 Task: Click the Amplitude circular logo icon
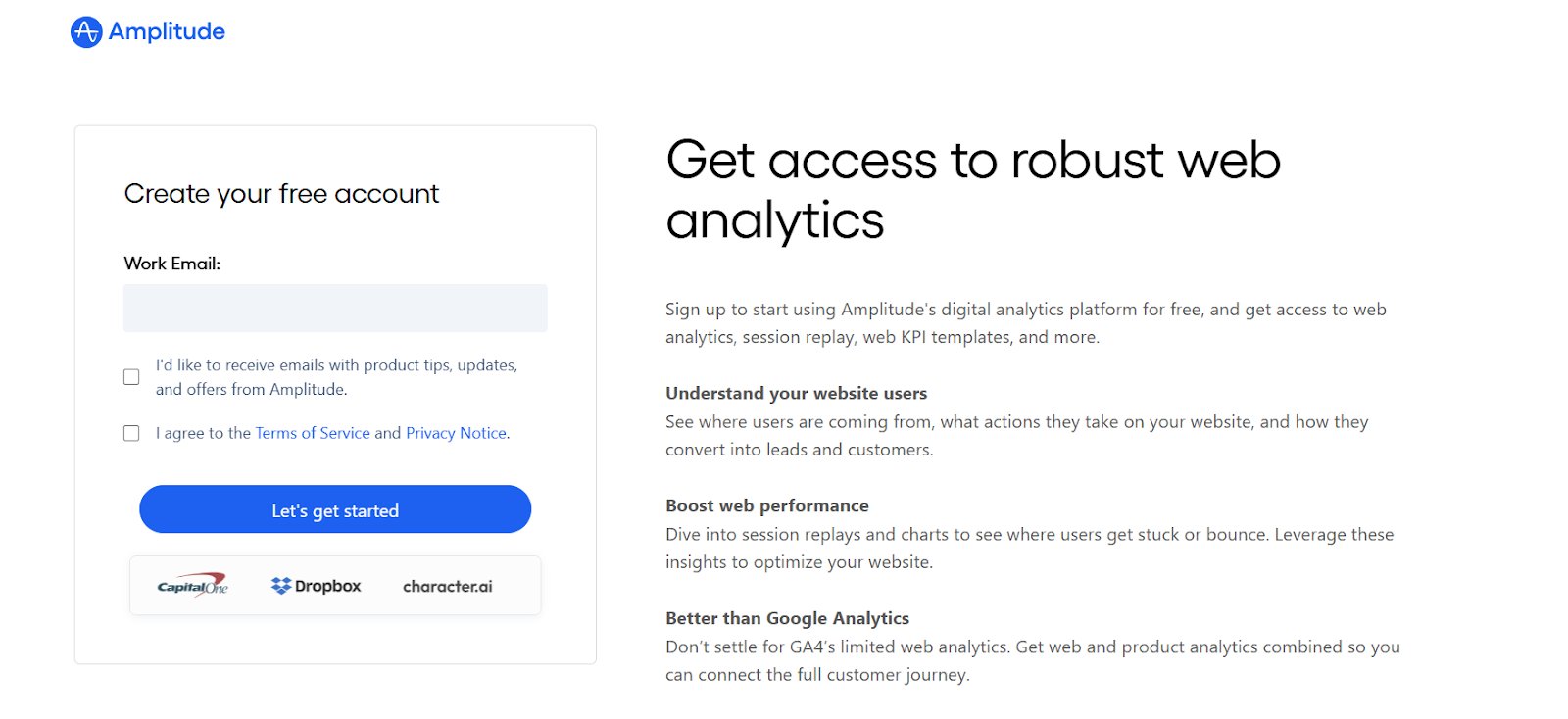pyautogui.click(x=86, y=32)
